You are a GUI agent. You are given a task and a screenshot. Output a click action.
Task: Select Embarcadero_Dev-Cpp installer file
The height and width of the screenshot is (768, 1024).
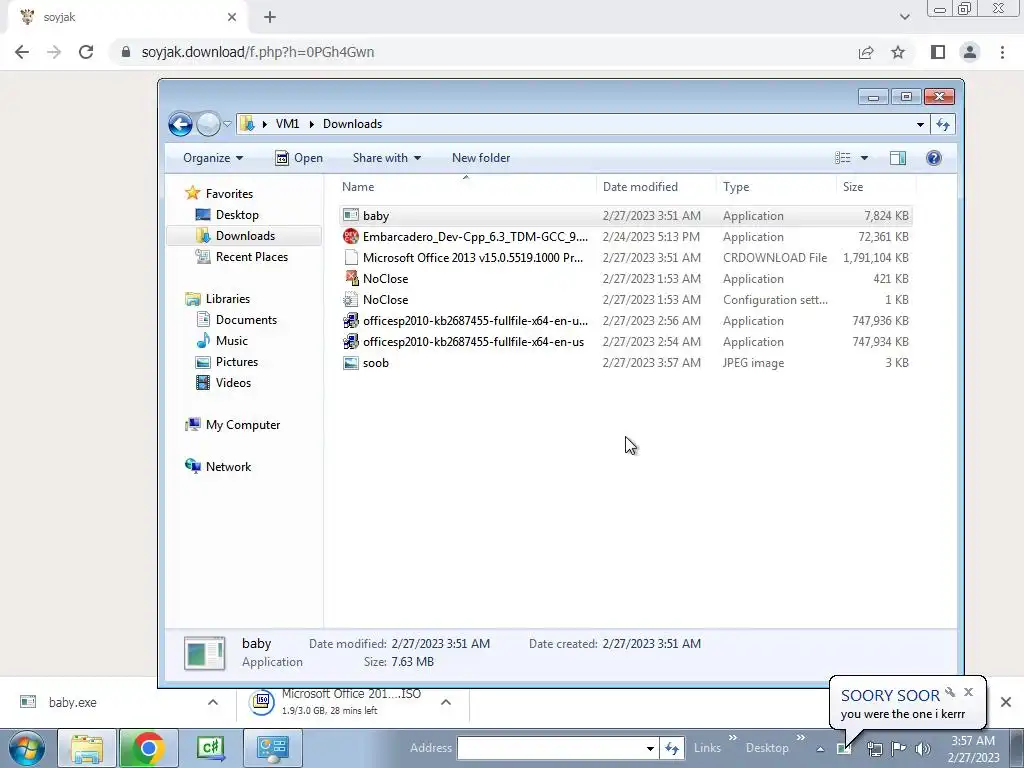625,236
